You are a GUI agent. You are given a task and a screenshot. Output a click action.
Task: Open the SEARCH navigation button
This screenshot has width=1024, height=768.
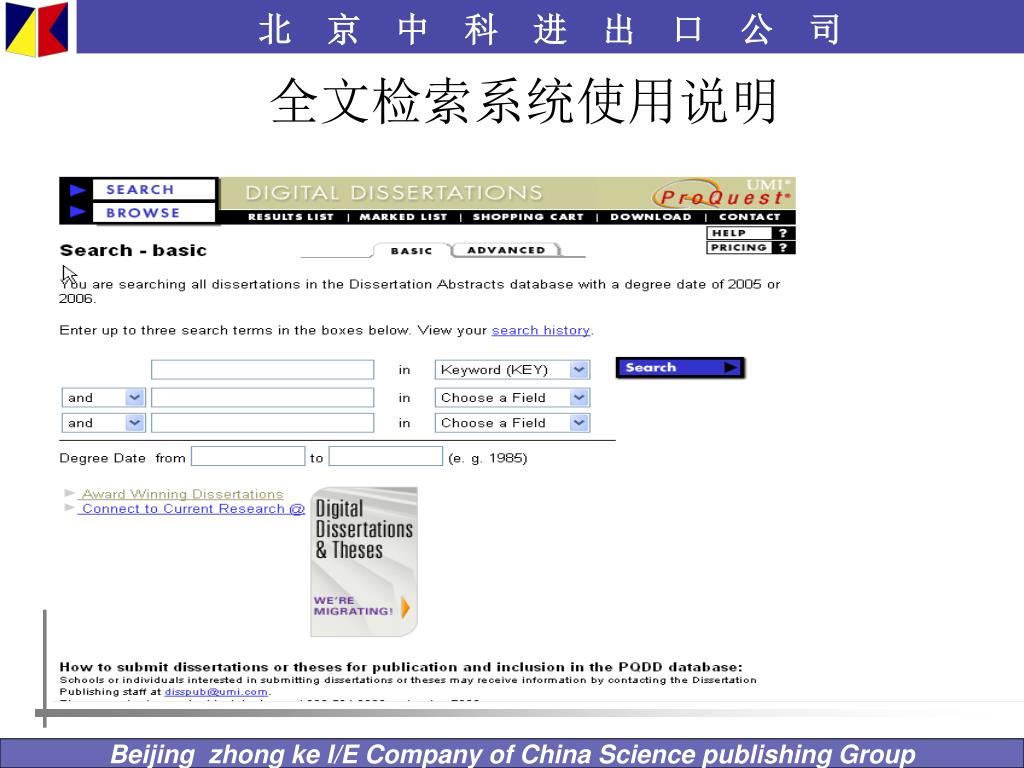coord(153,189)
